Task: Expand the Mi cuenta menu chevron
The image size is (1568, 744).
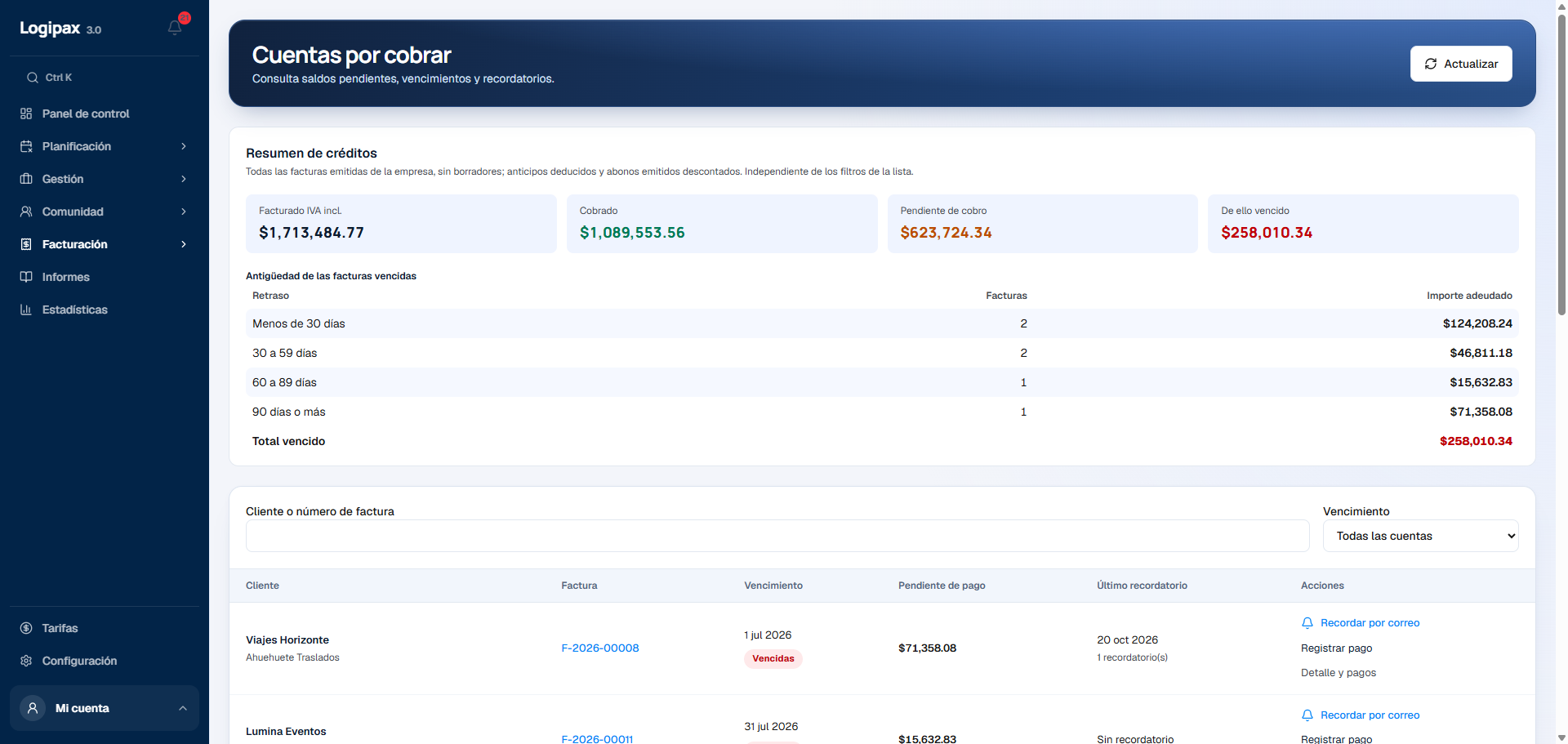Action: point(183,708)
